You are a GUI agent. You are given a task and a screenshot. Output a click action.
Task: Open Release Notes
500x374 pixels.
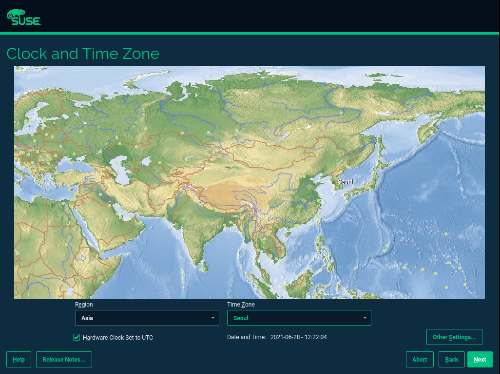tap(64, 360)
